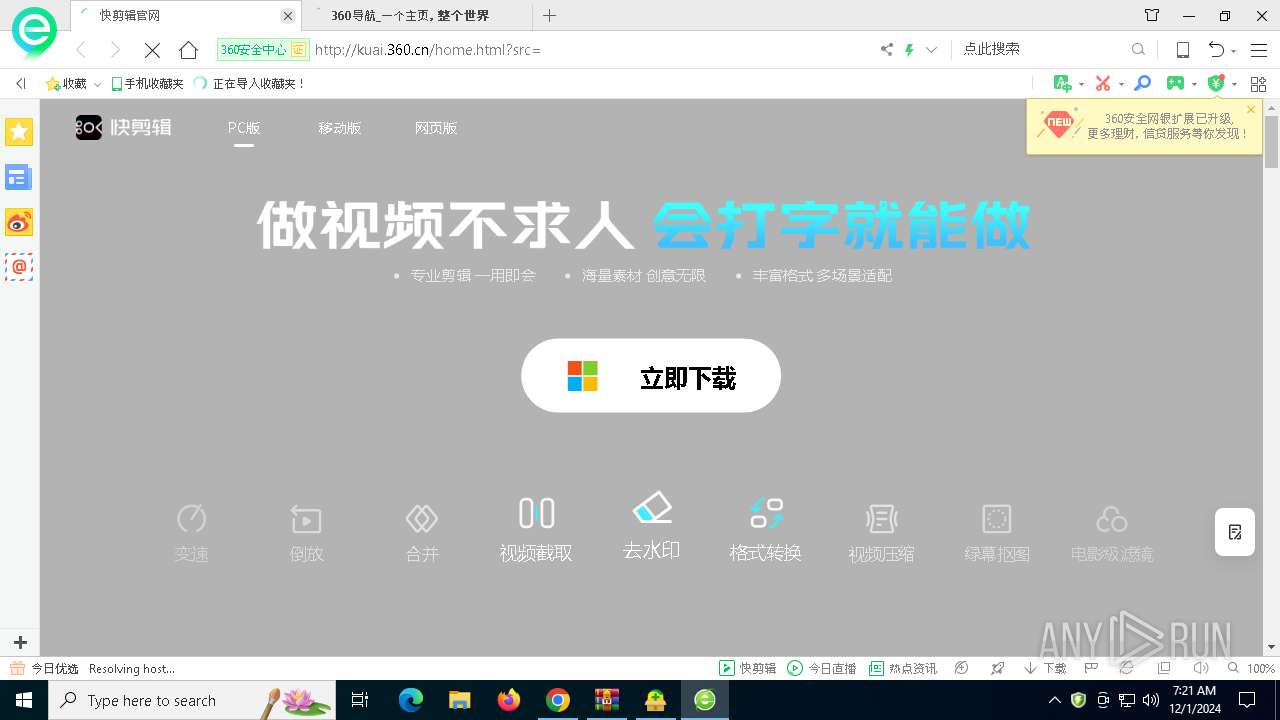
Task: Click the rocket accelerator icon in status bar
Action: tap(997, 668)
